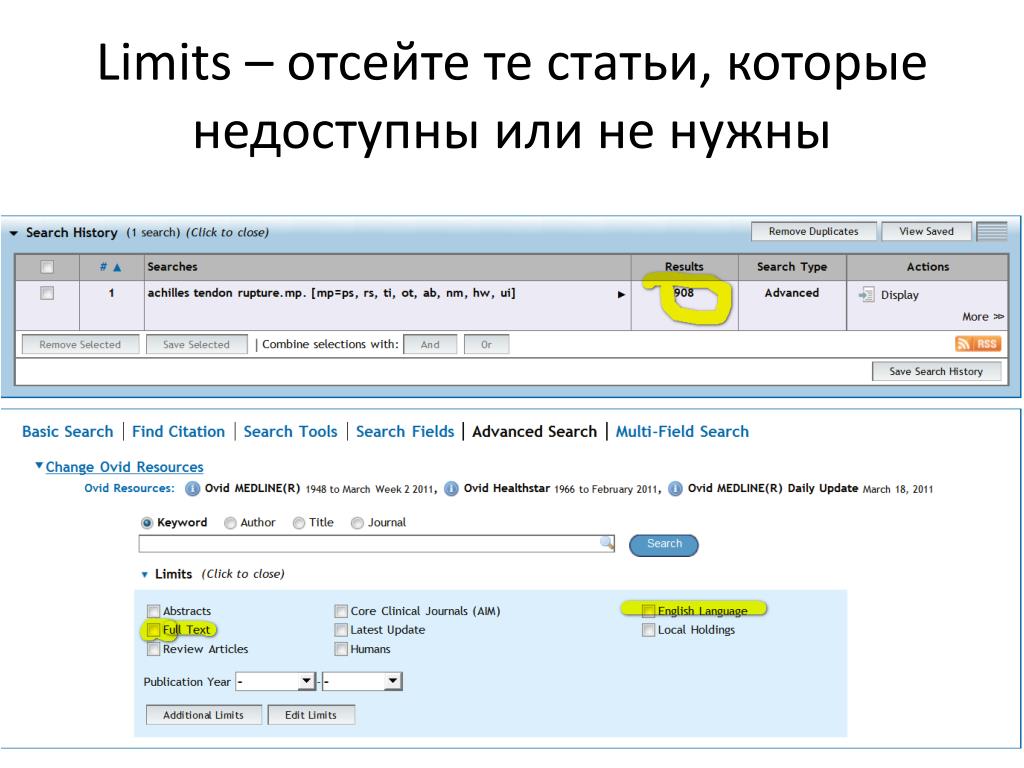Click the arrow expander next to search 1 text
Image resolution: width=1024 pixels, height=768 pixels.
(x=621, y=295)
